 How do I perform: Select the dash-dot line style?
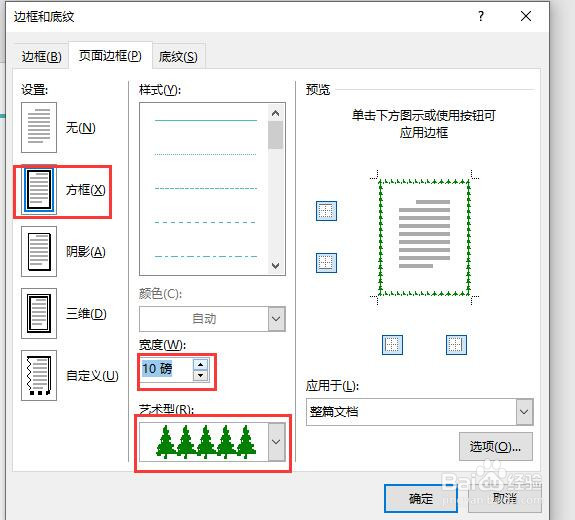coord(205,256)
